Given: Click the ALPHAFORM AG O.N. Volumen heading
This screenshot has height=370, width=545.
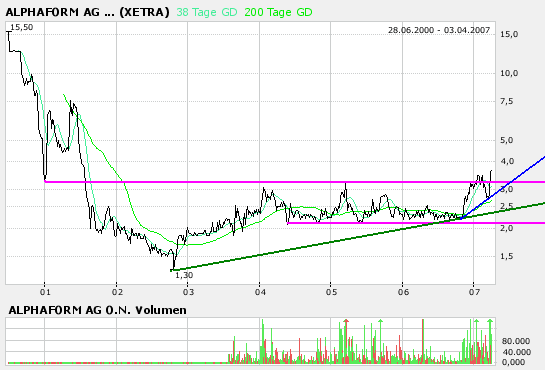Looking at the screenshot, I should point(97,310).
